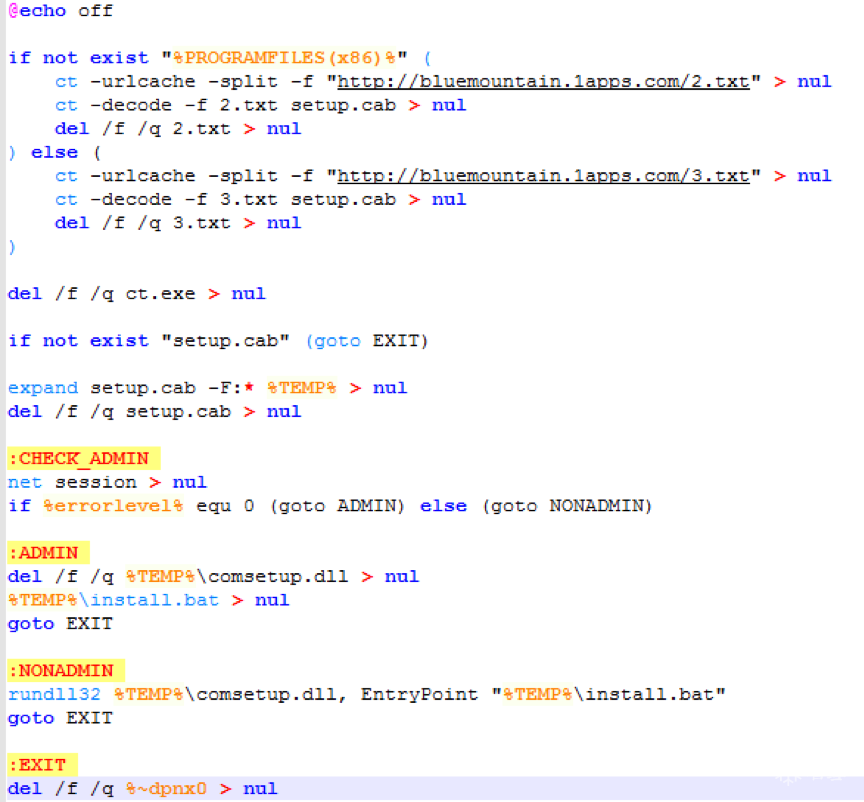864x802 pixels.
Task: Click '(goto EXIT)' after setup.cab check
Action: 367,341
